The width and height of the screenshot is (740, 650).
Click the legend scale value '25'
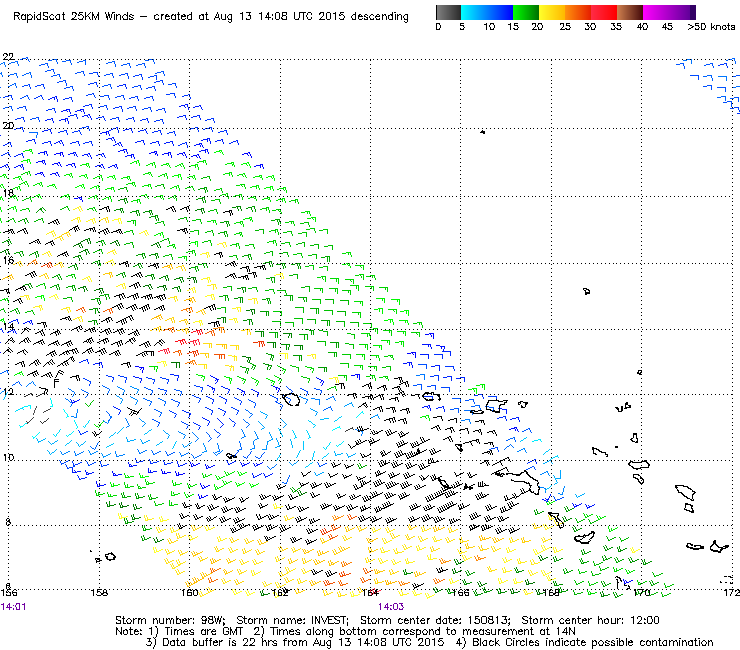[x=565, y=27]
